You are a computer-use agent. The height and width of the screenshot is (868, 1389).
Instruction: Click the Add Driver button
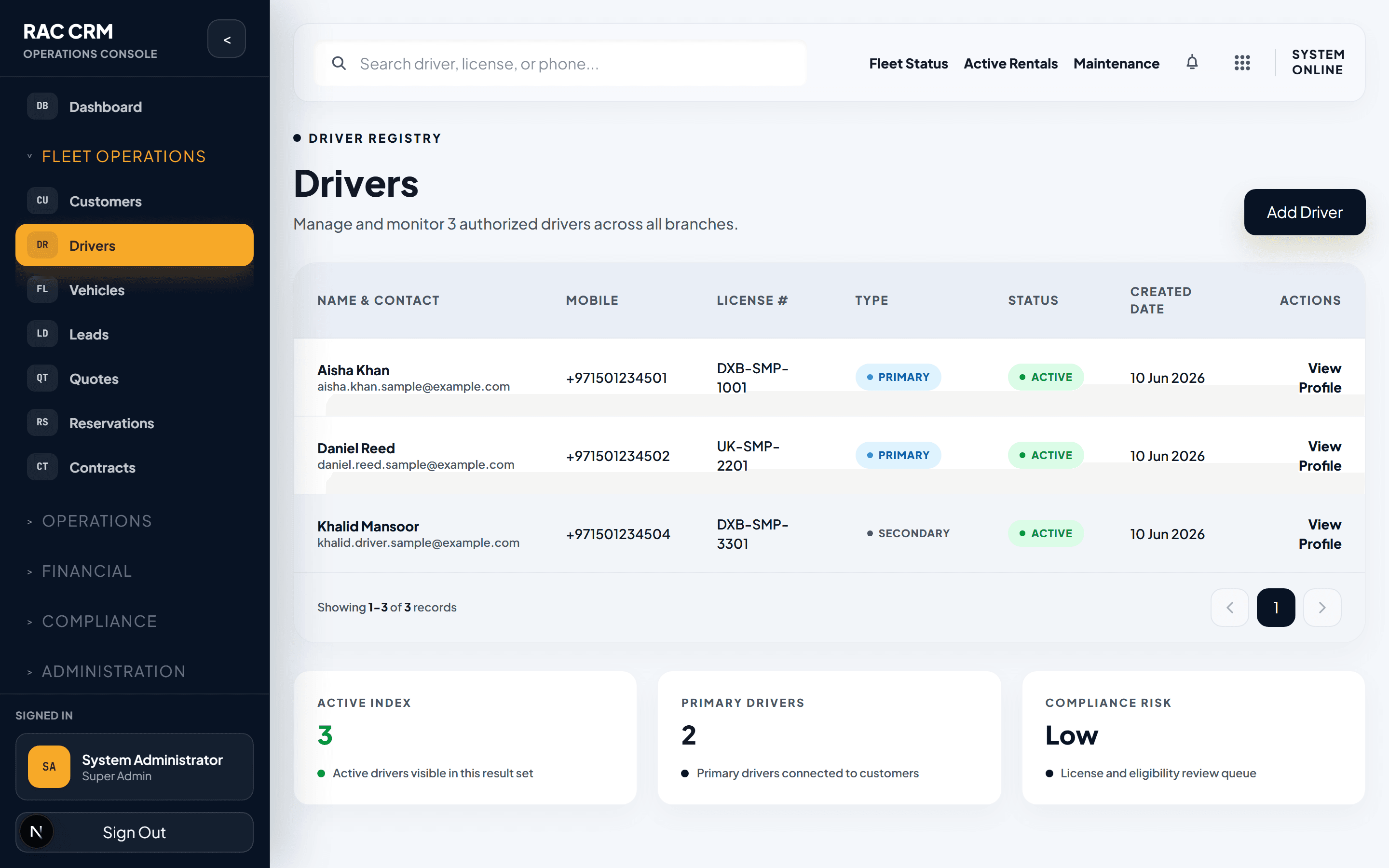coord(1305,212)
